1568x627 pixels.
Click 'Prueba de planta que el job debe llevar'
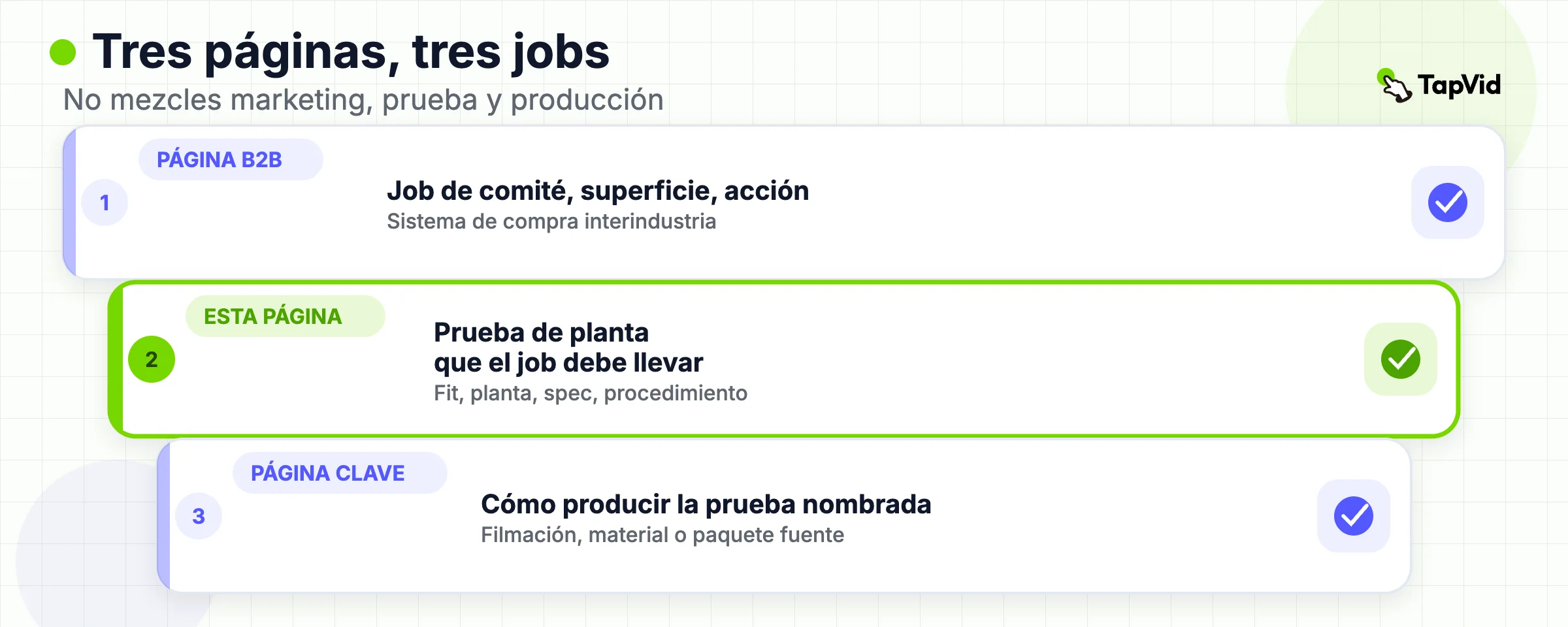tap(568, 347)
